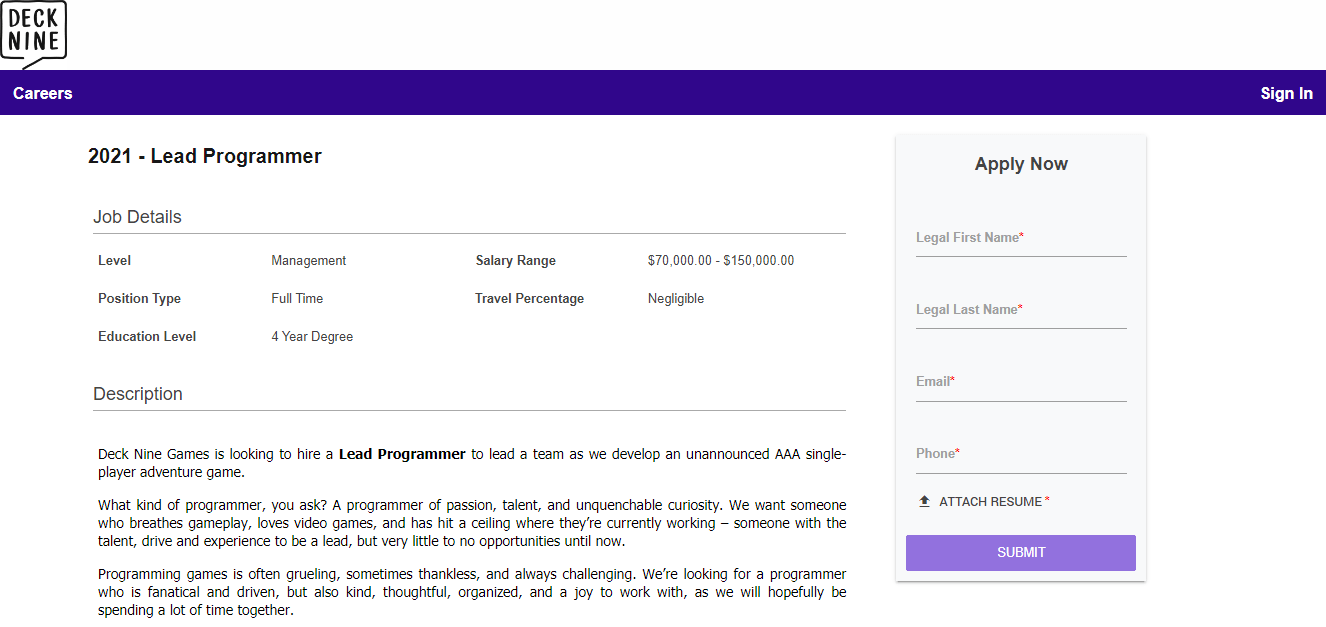Click the 4 Year Degree education value

pos(312,337)
